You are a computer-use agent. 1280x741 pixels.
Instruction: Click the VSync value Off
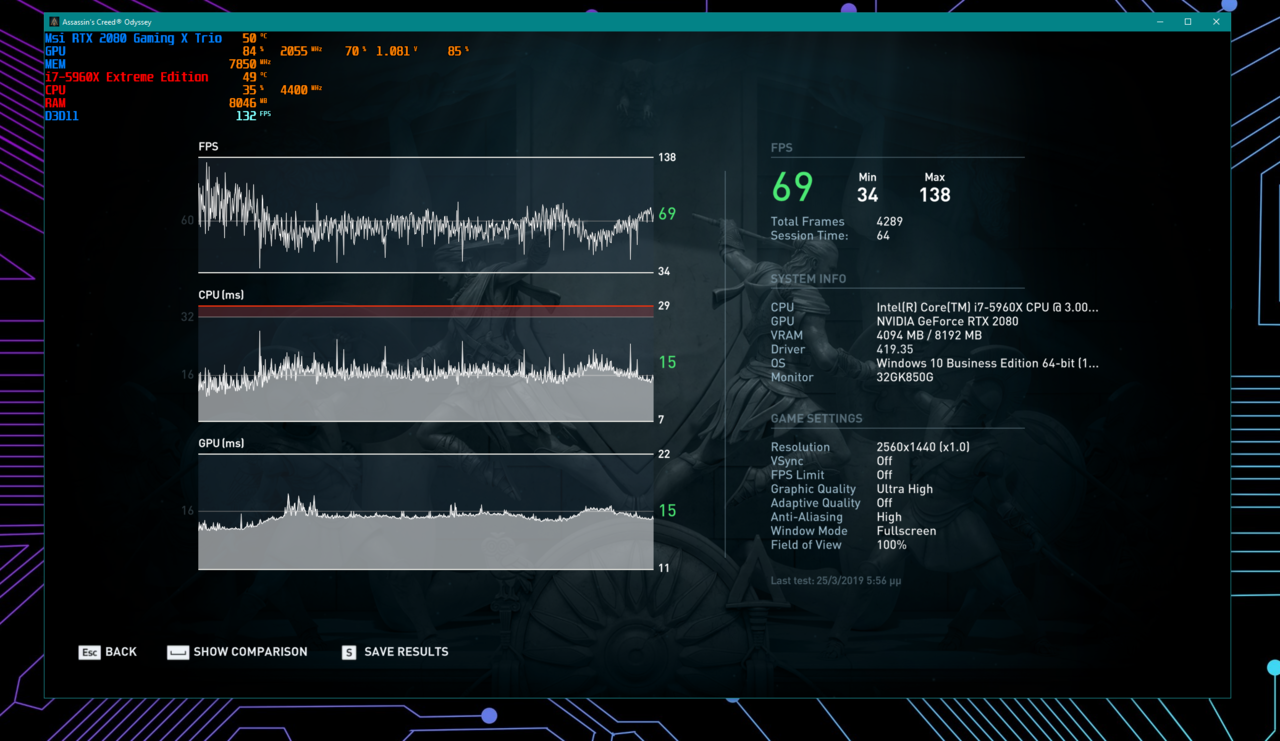click(884, 461)
